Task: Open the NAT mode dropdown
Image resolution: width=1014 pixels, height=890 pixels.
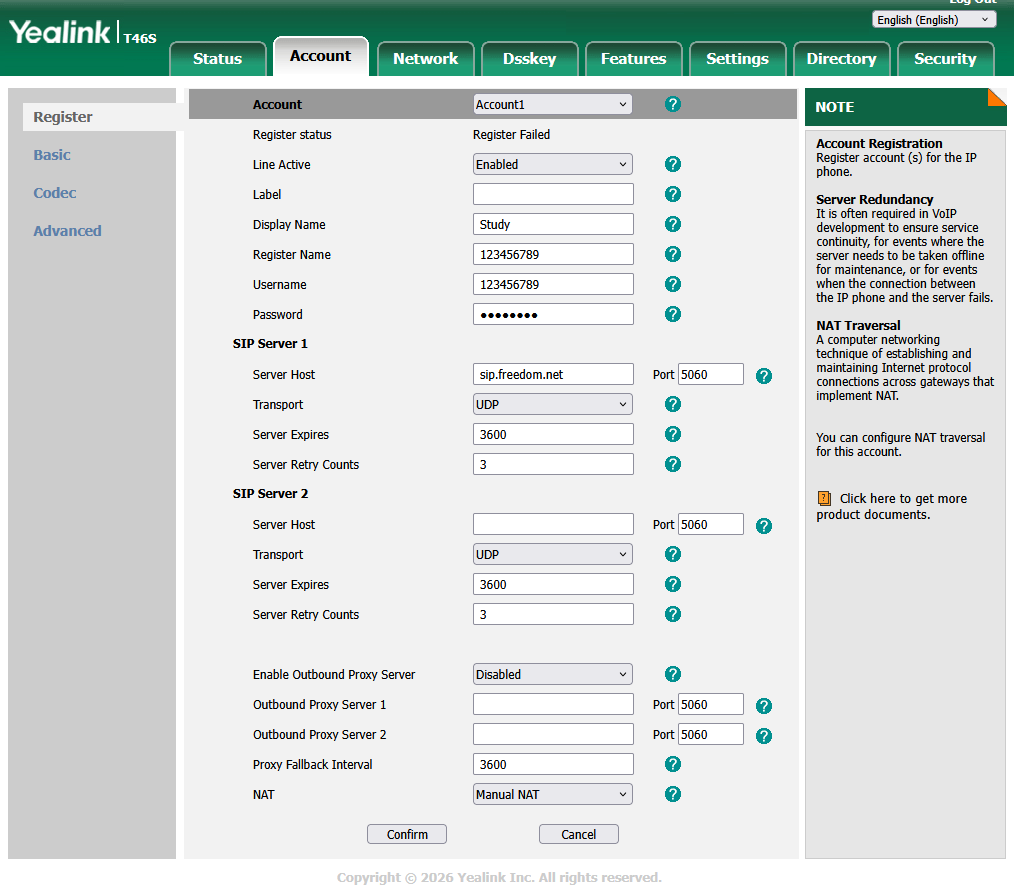Action: 552,794
